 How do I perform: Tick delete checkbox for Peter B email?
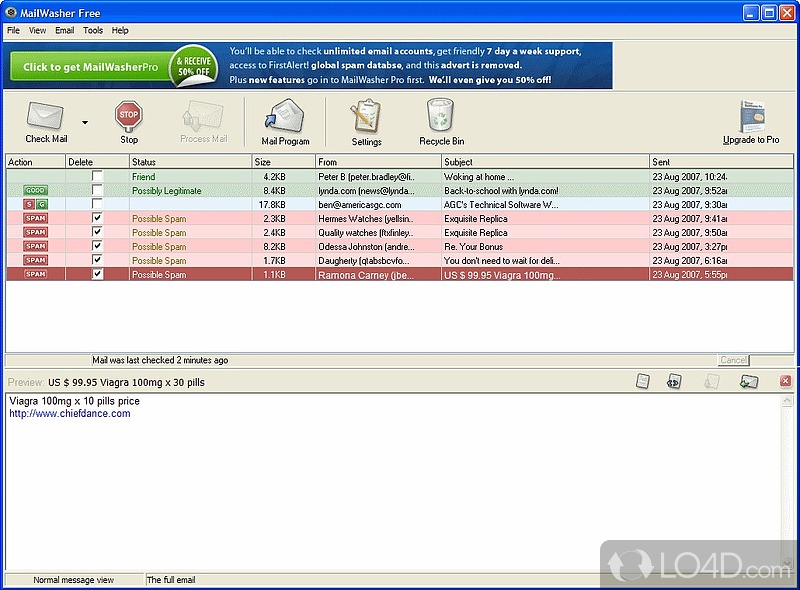(x=97, y=176)
